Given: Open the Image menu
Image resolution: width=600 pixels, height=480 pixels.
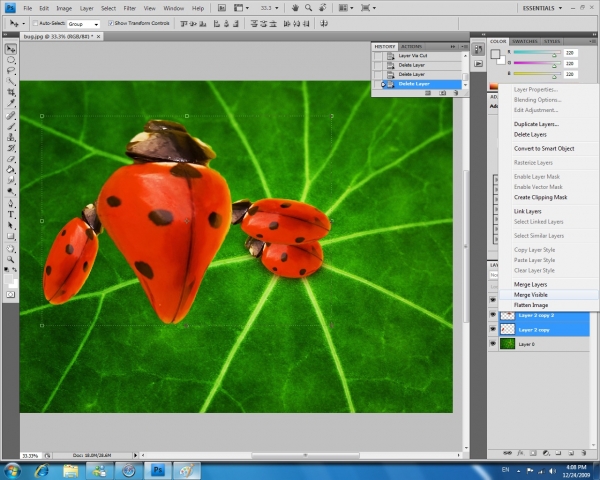Looking at the screenshot, I should [64, 8].
